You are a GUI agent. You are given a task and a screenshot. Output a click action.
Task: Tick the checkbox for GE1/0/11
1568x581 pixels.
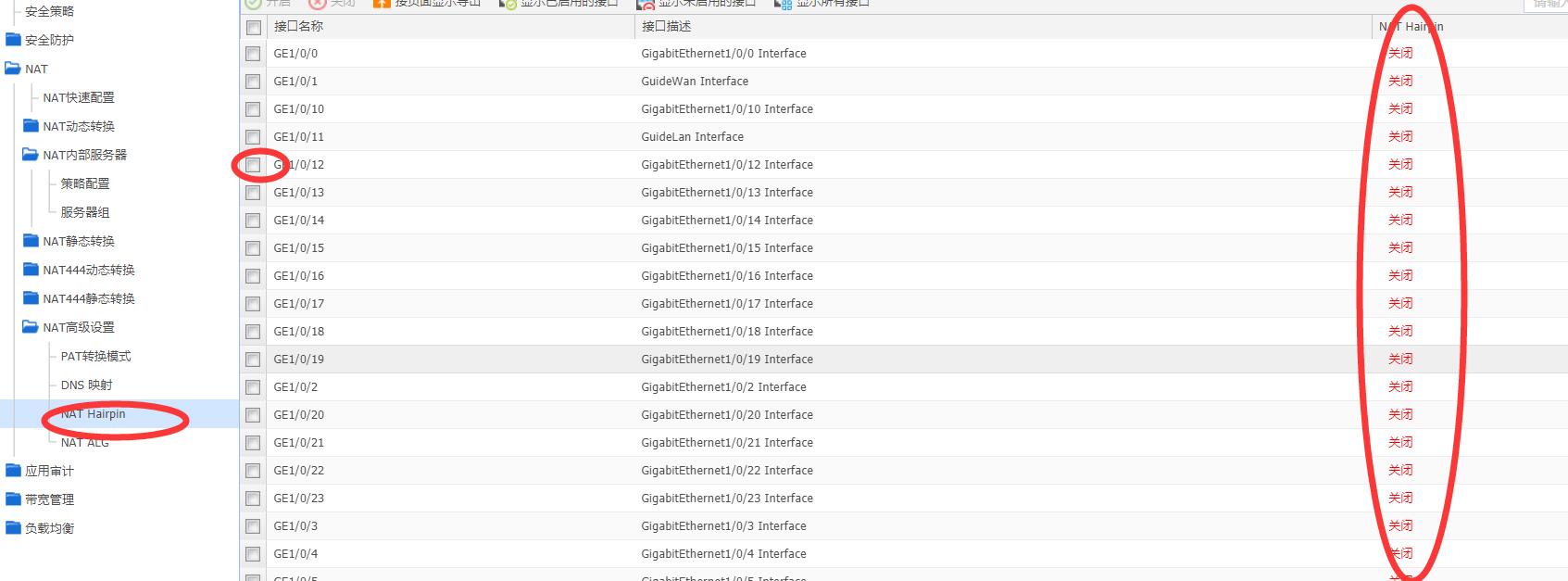pos(253,137)
